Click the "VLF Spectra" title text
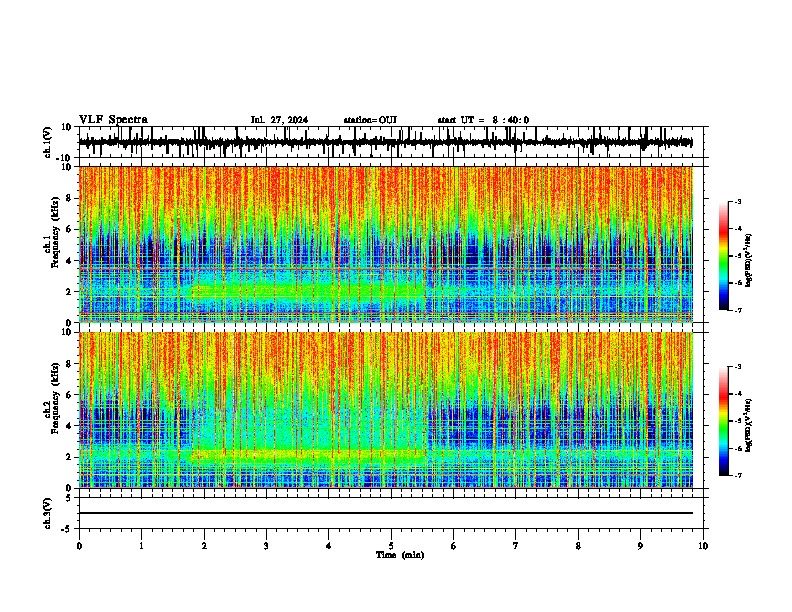 tap(113, 120)
